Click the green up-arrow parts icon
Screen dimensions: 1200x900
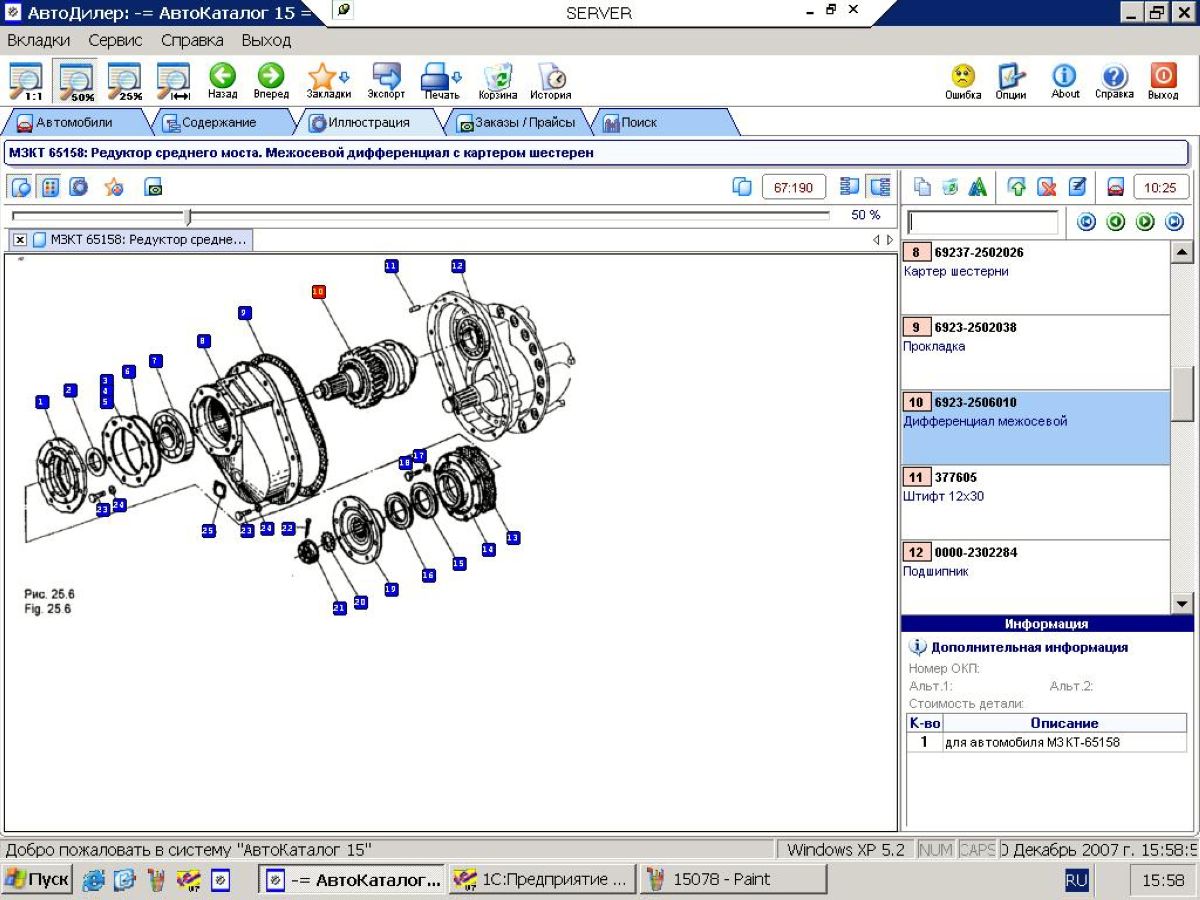(x=1017, y=187)
